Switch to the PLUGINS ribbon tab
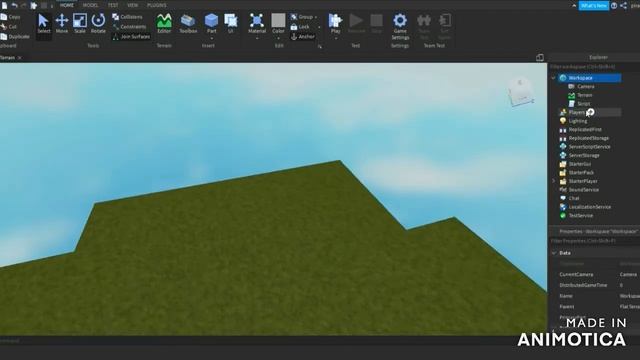Viewport: 640px width, 360px height. tap(157, 5)
